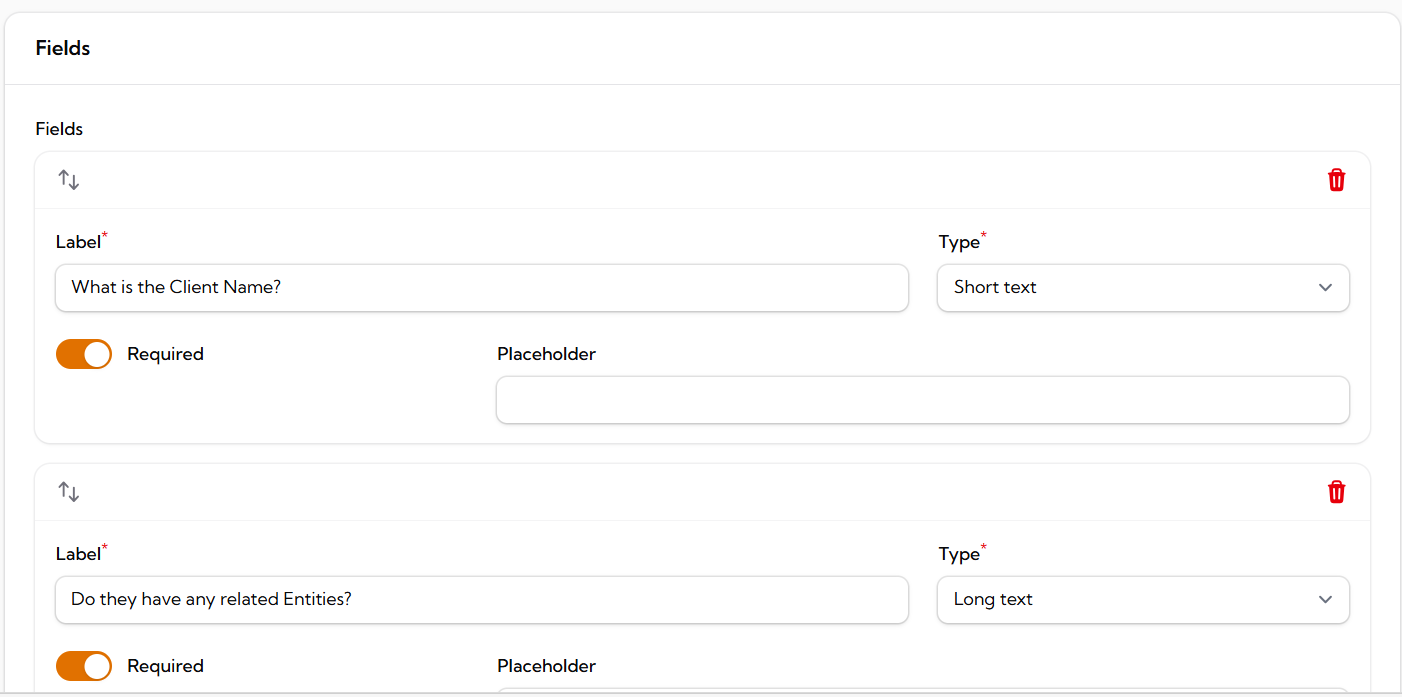Viewport: 1402px width, 697px height.
Task: Click the empty Placeholder input of the first field
Action: click(922, 399)
